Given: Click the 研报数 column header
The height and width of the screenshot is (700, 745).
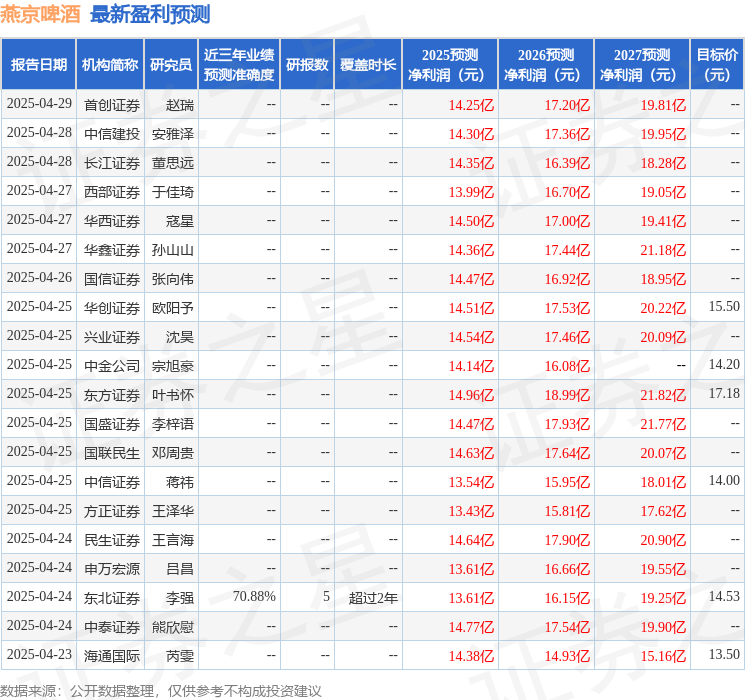Looking at the screenshot, I should 307,64.
